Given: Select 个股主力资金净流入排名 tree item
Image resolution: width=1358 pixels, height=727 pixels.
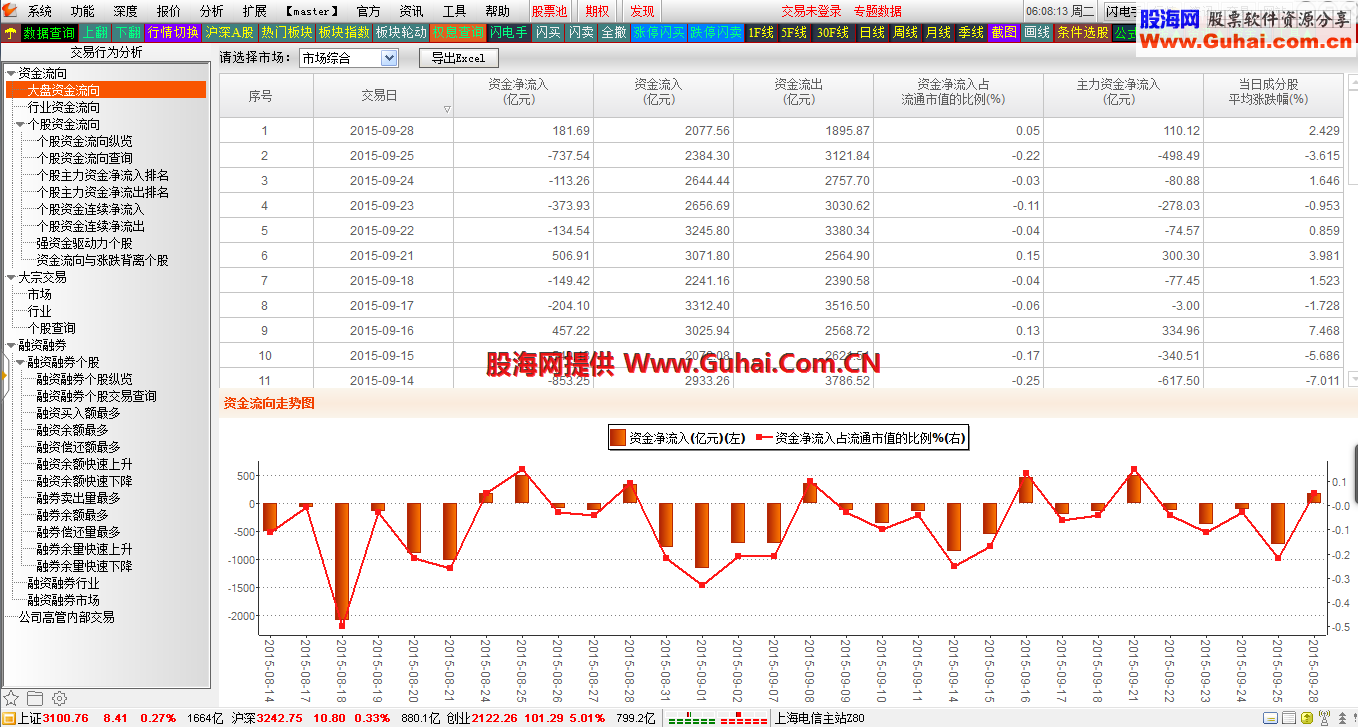Looking at the screenshot, I should [103, 176].
